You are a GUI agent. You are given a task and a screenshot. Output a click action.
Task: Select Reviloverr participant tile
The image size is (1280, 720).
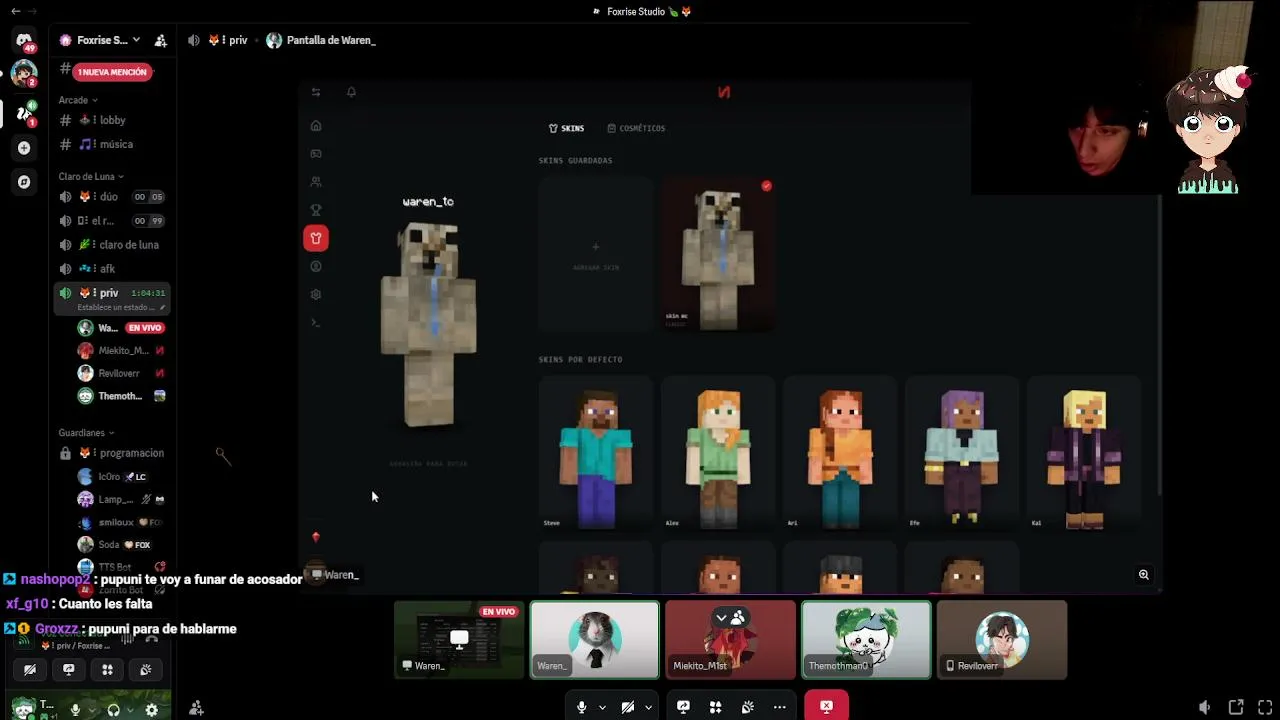tap(1002, 640)
